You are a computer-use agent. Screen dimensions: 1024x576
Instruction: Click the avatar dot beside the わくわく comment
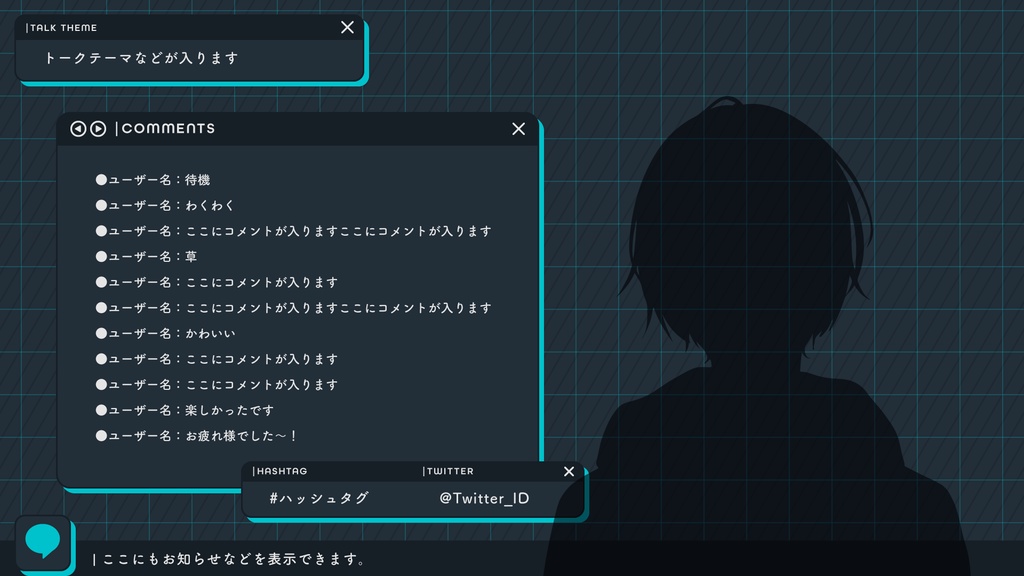point(101,205)
